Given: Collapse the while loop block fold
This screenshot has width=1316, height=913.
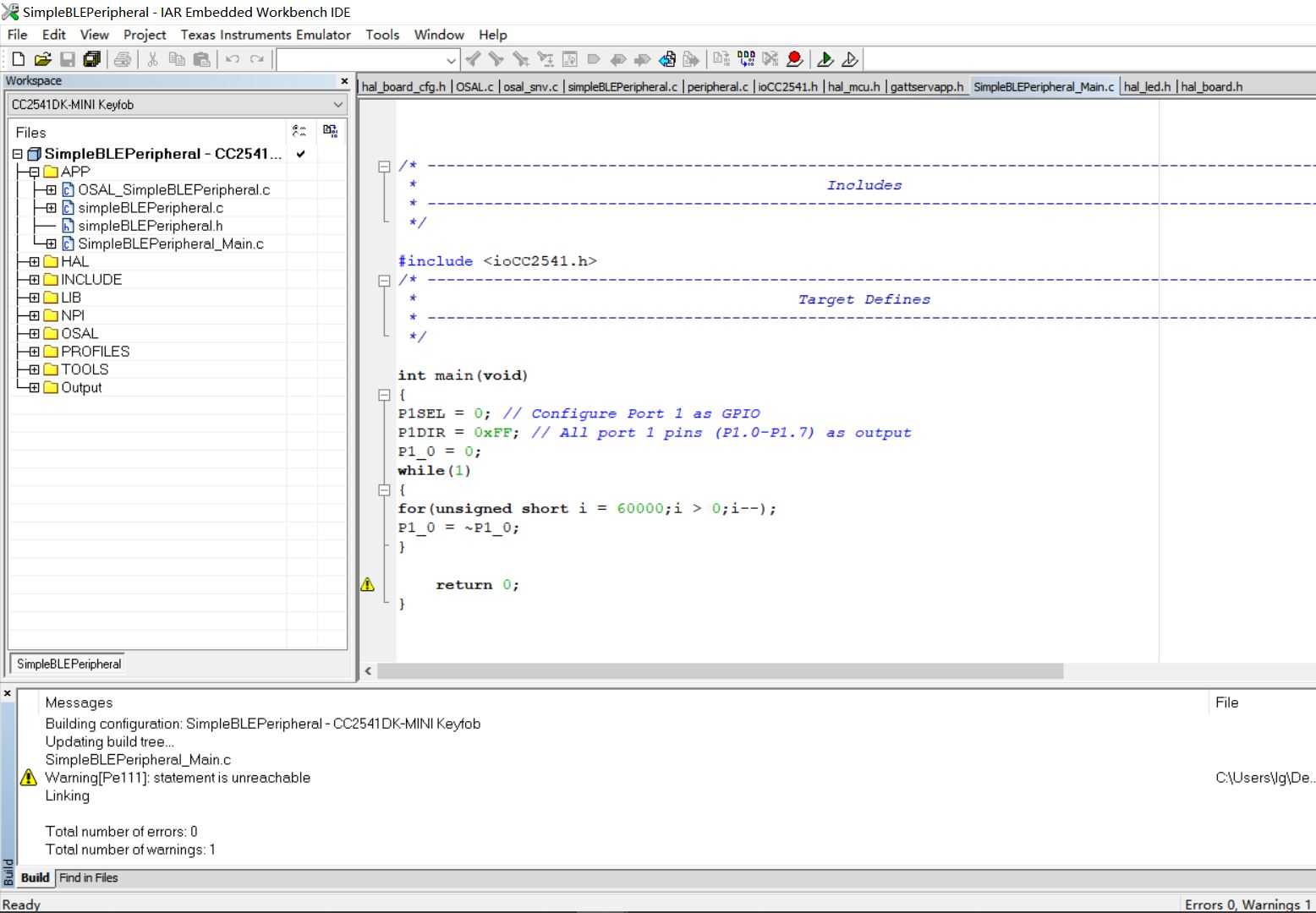Looking at the screenshot, I should click(384, 489).
